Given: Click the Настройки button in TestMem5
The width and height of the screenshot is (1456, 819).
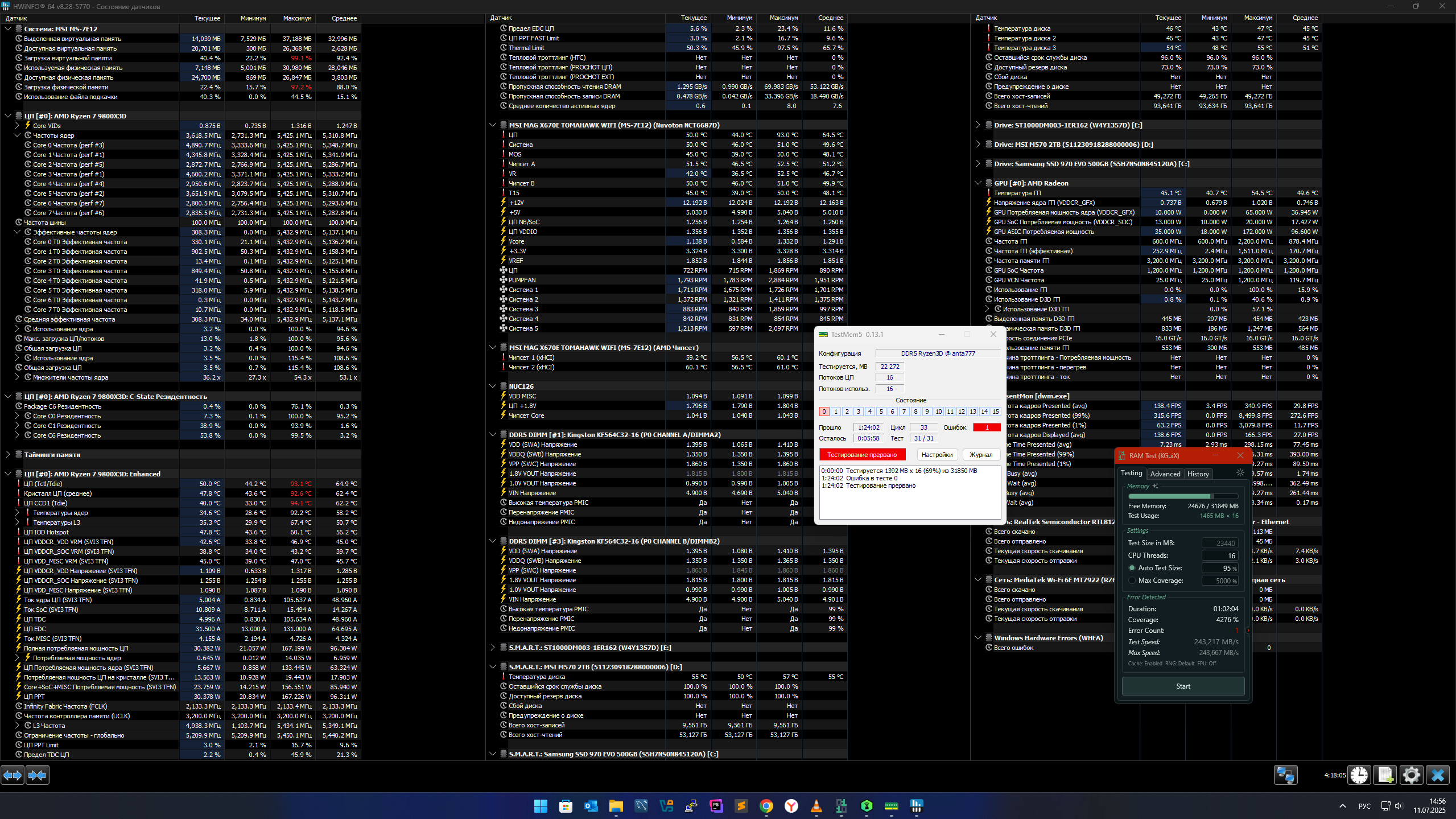Looking at the screenshot, I should click(937, 455).
